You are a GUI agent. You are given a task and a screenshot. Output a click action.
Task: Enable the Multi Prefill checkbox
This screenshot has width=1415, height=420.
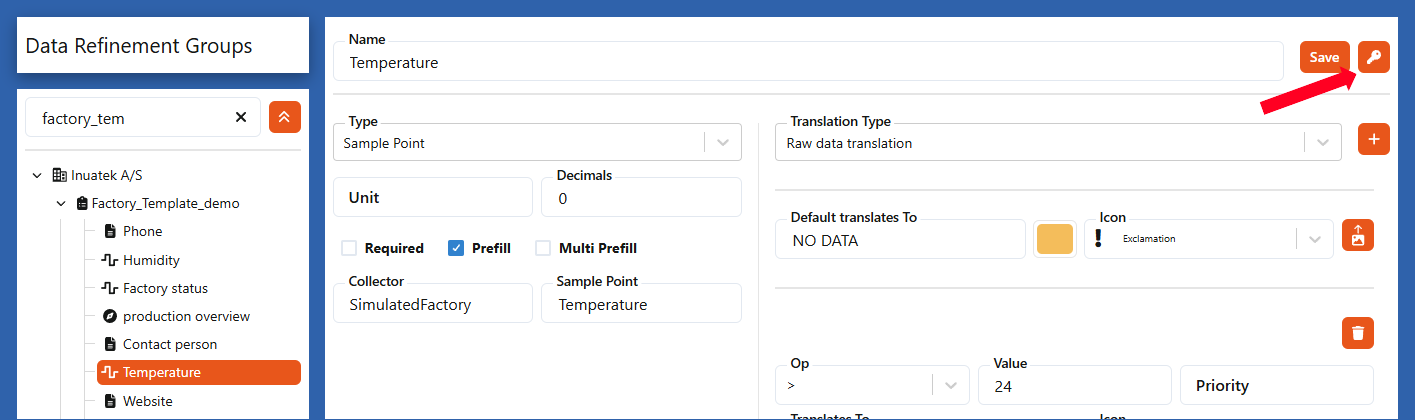tap(543, 248)
